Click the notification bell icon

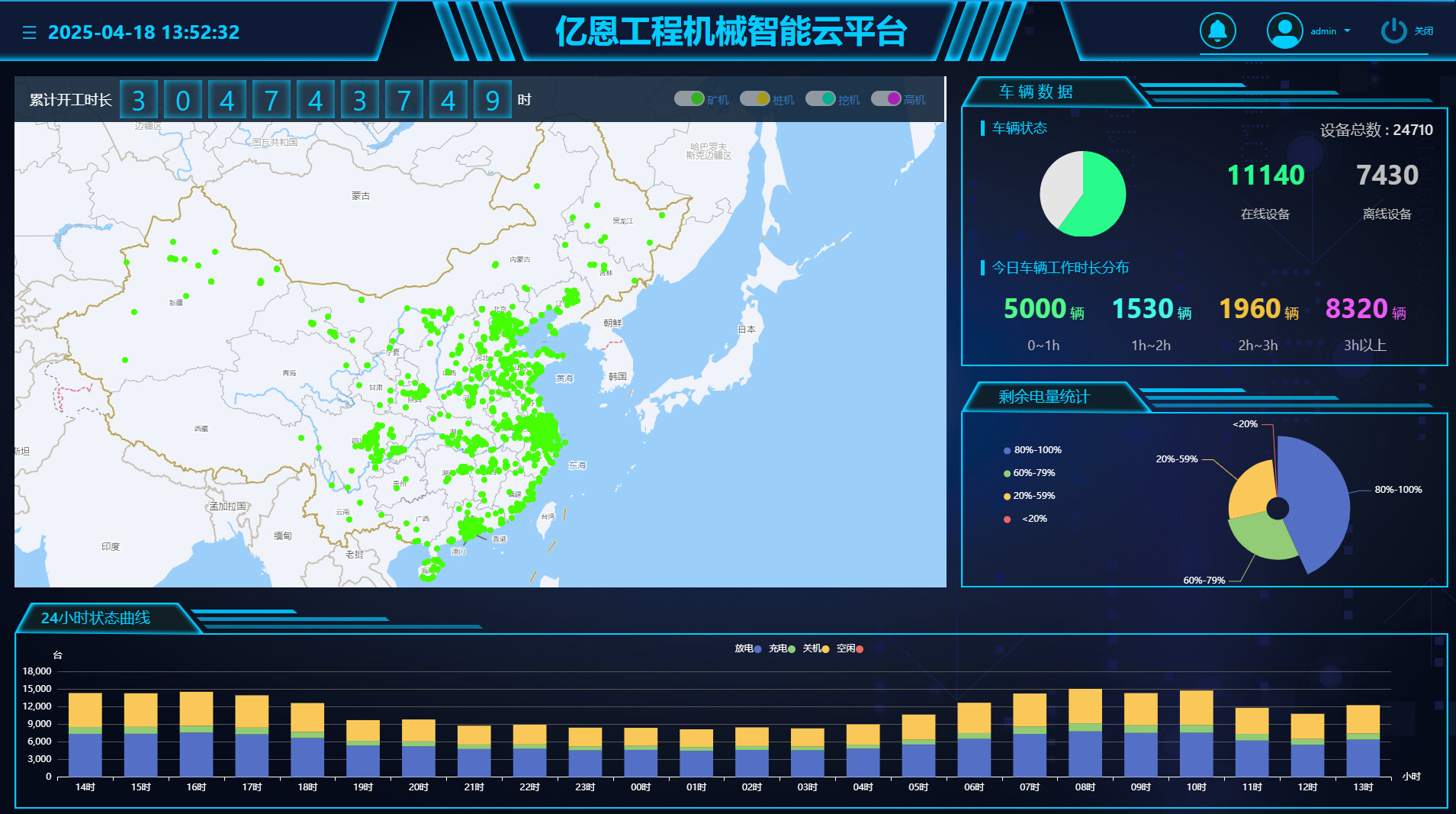tap(1217, 31)
